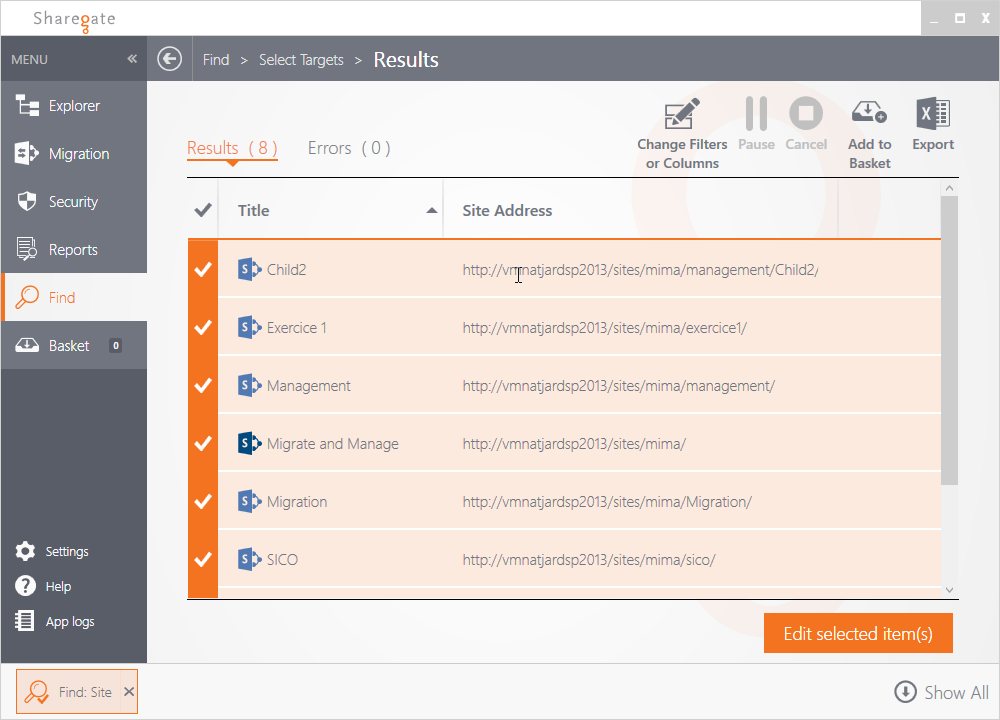Click scrollbar up arrow in results

[x=949, y=187]
